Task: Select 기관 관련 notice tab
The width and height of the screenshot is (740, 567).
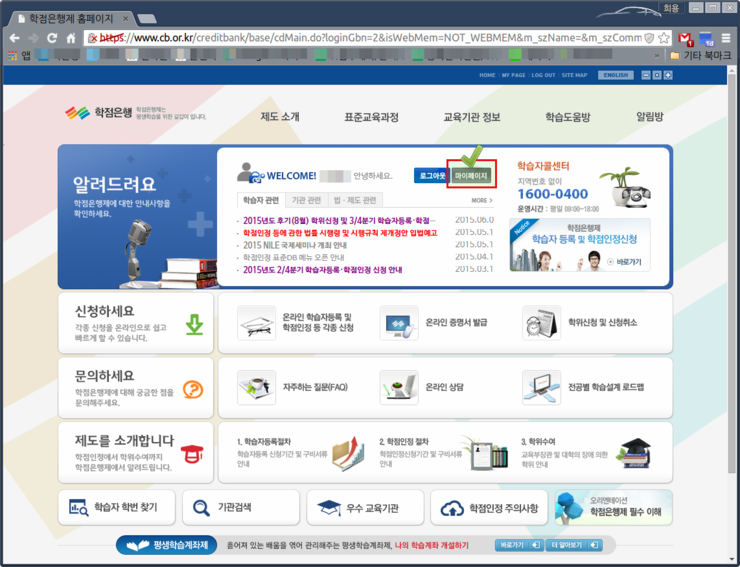Action: [306, 200]
